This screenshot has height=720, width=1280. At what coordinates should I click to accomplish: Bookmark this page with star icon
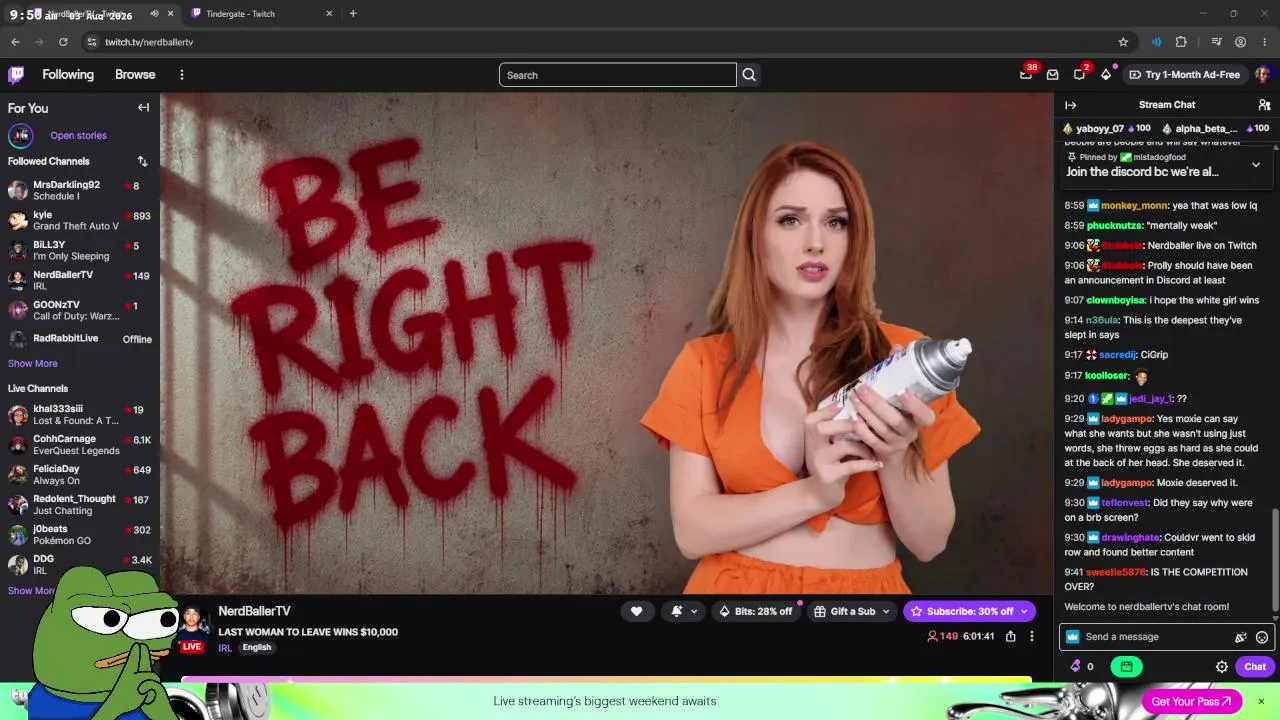click(x=1123, y=42)
